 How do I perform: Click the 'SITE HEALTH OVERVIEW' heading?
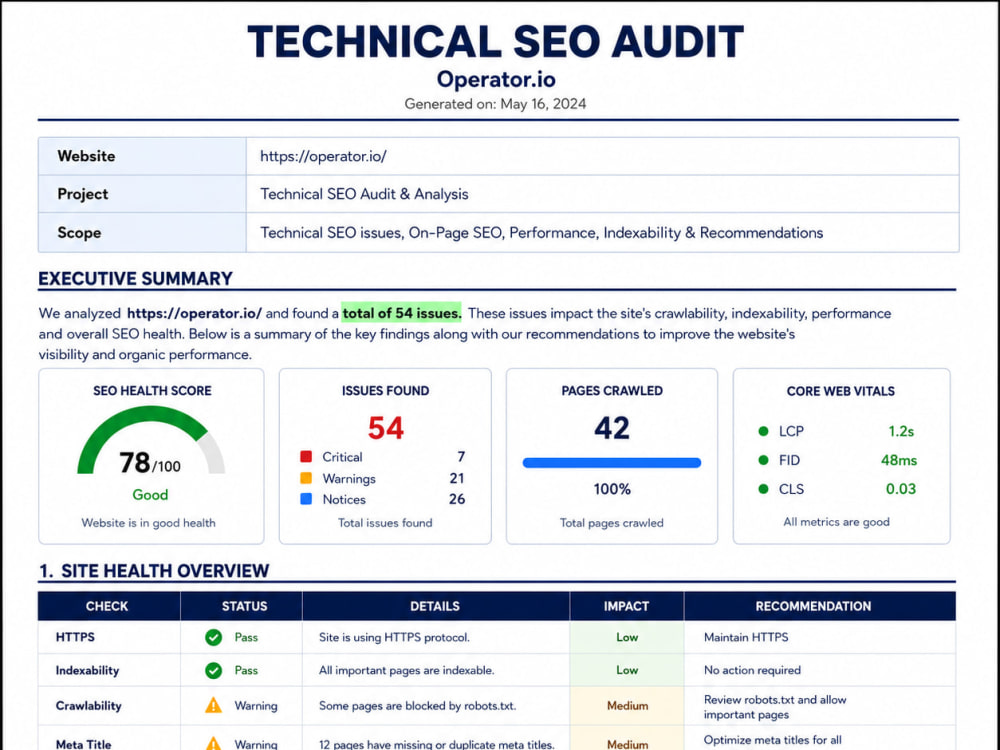[x=165, y=571]
